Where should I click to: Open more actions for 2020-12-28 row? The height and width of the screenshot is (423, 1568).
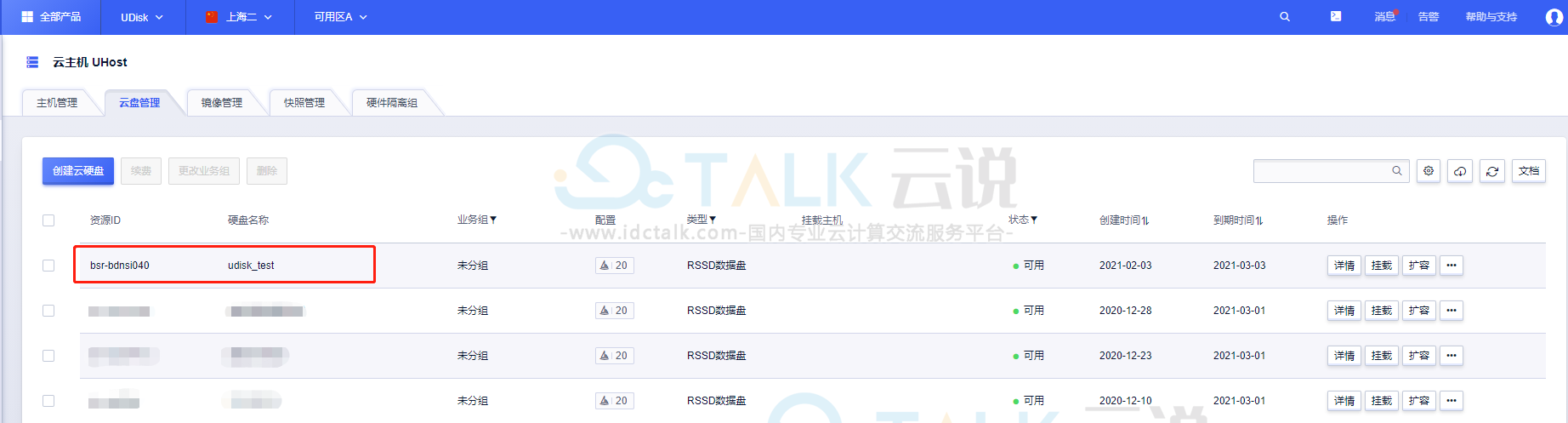coord(1452,311)
